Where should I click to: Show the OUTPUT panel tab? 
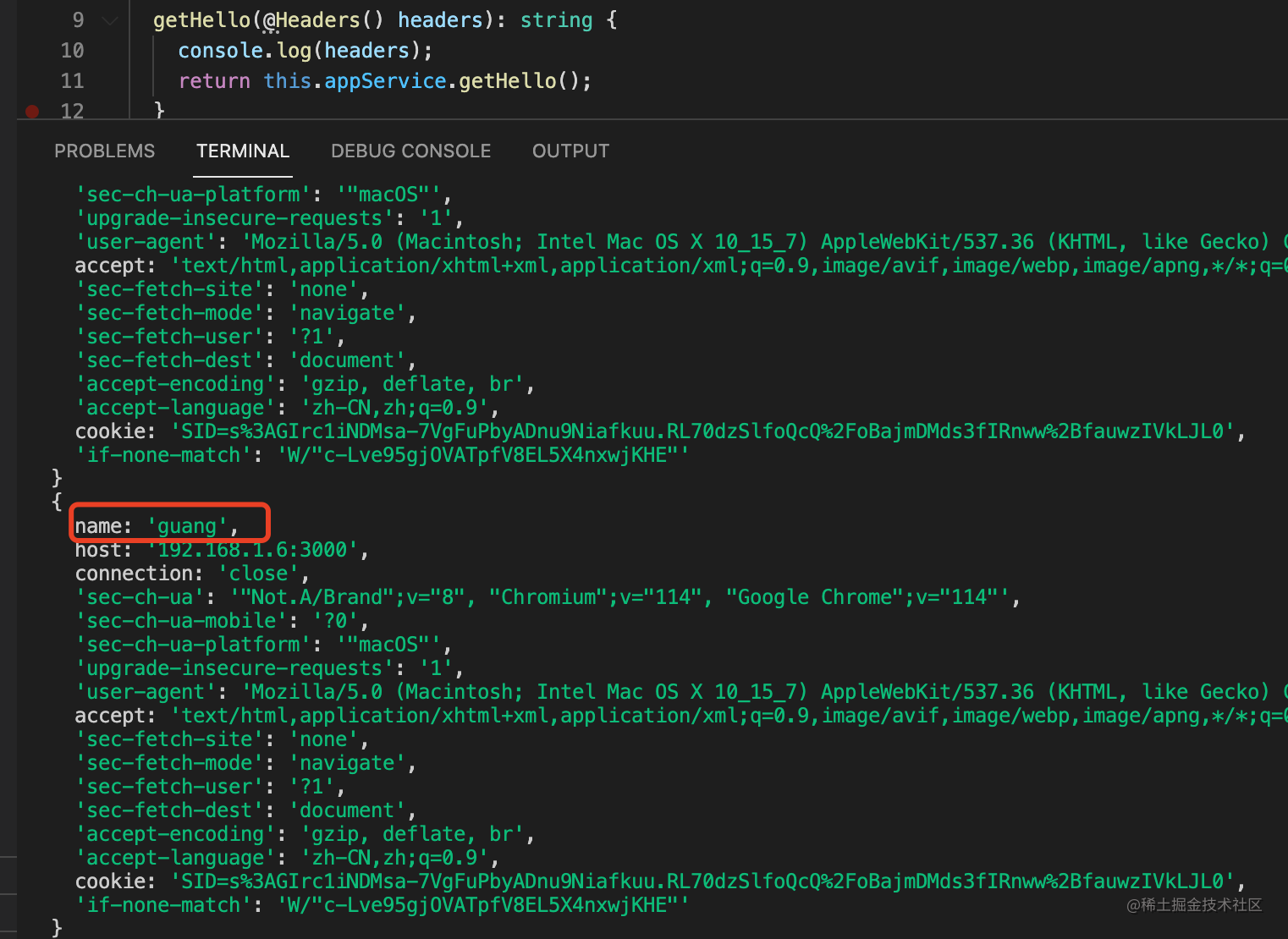click(570, 151)
